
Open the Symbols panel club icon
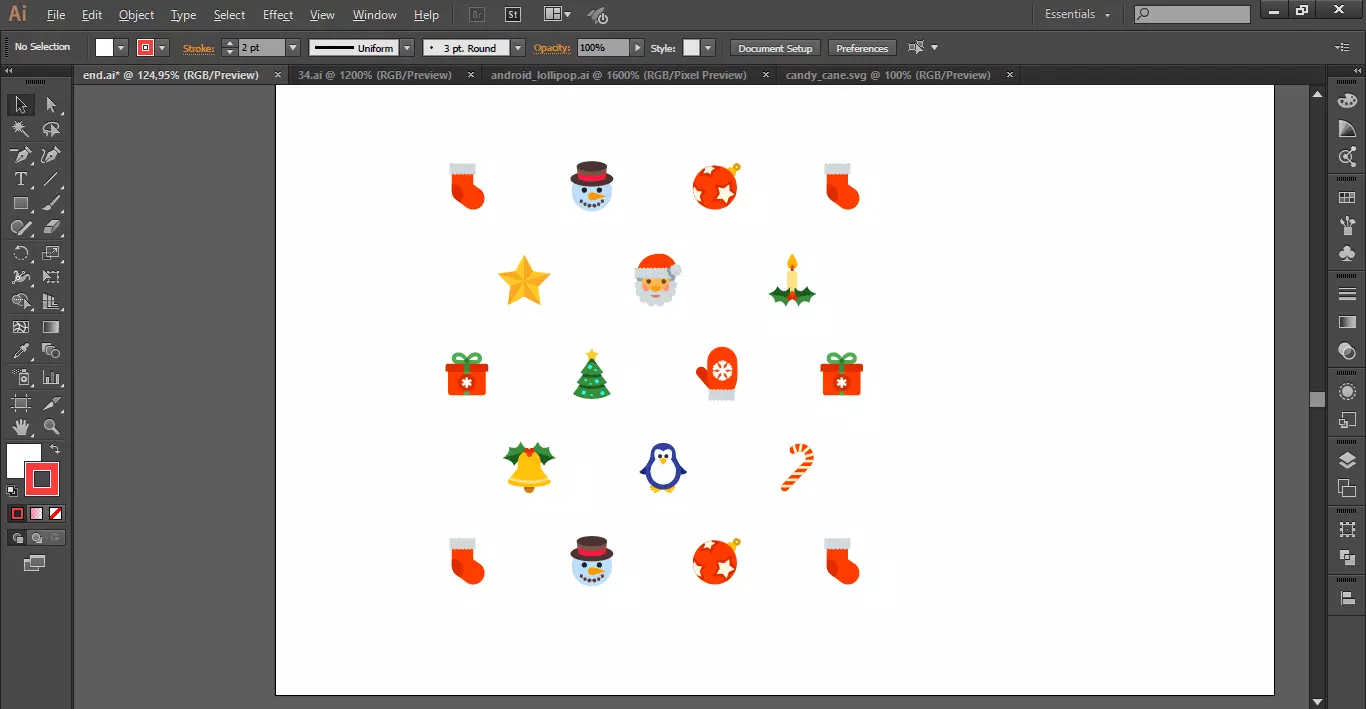[1347, 254]
